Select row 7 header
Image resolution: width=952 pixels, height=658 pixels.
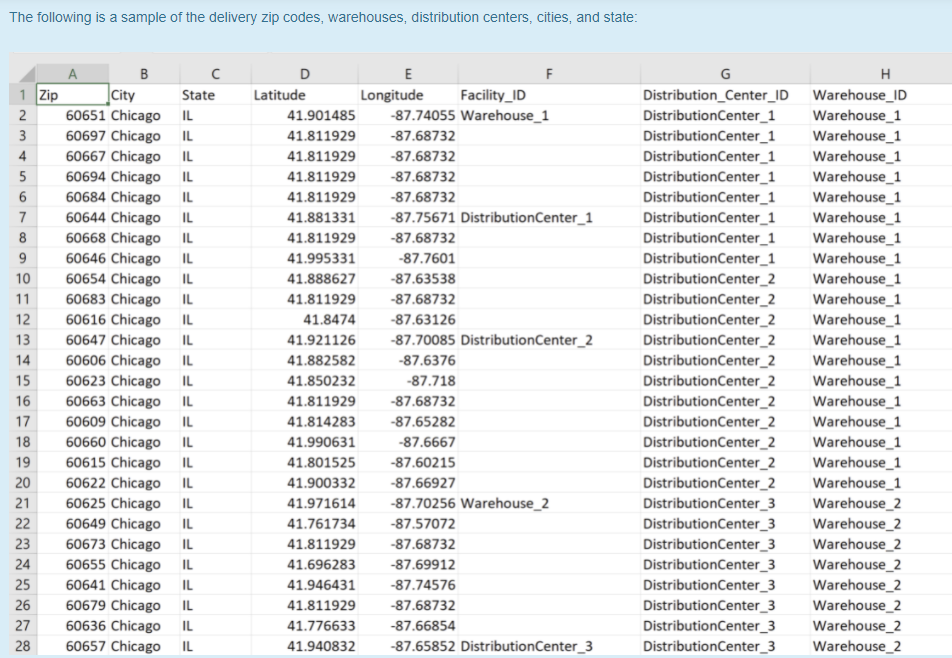(23, 217)
